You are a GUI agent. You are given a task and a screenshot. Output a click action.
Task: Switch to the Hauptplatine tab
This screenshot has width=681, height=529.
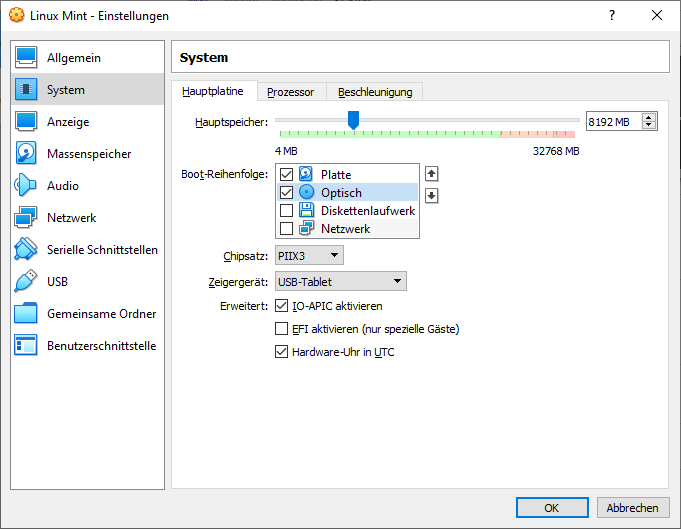click(213, 91)
